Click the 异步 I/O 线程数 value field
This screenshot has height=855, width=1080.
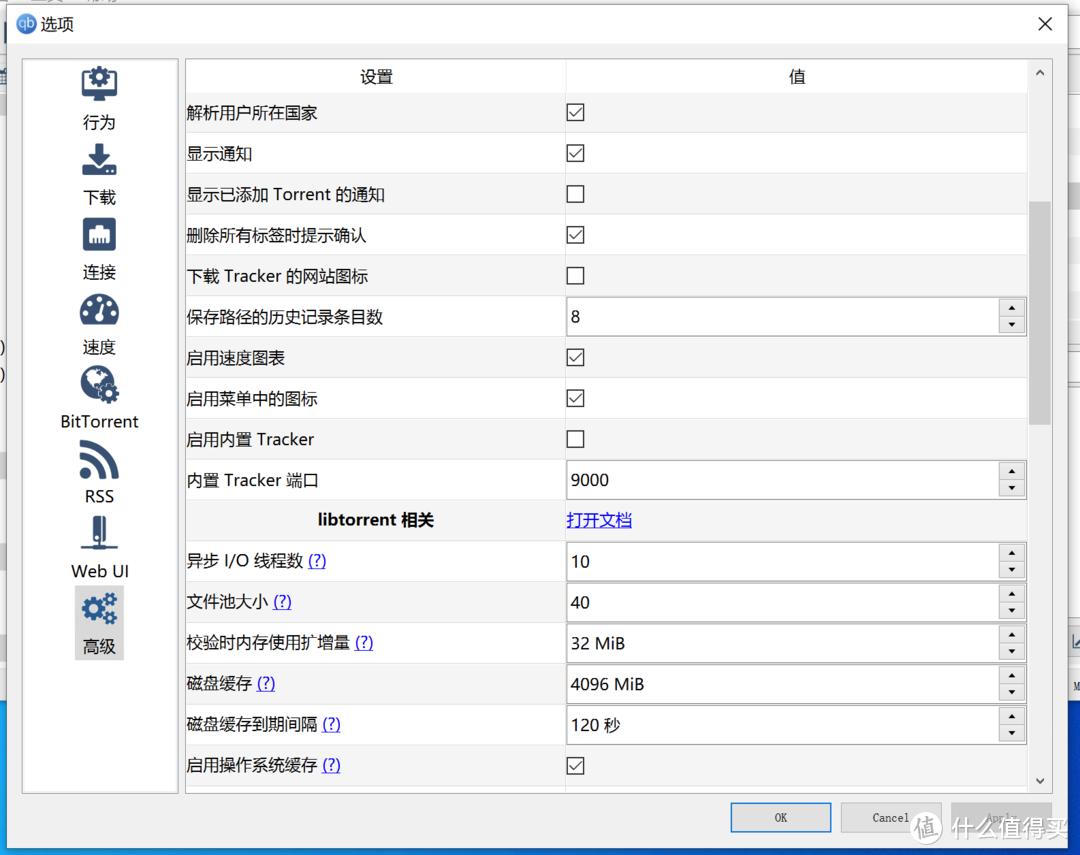point(780,561)
